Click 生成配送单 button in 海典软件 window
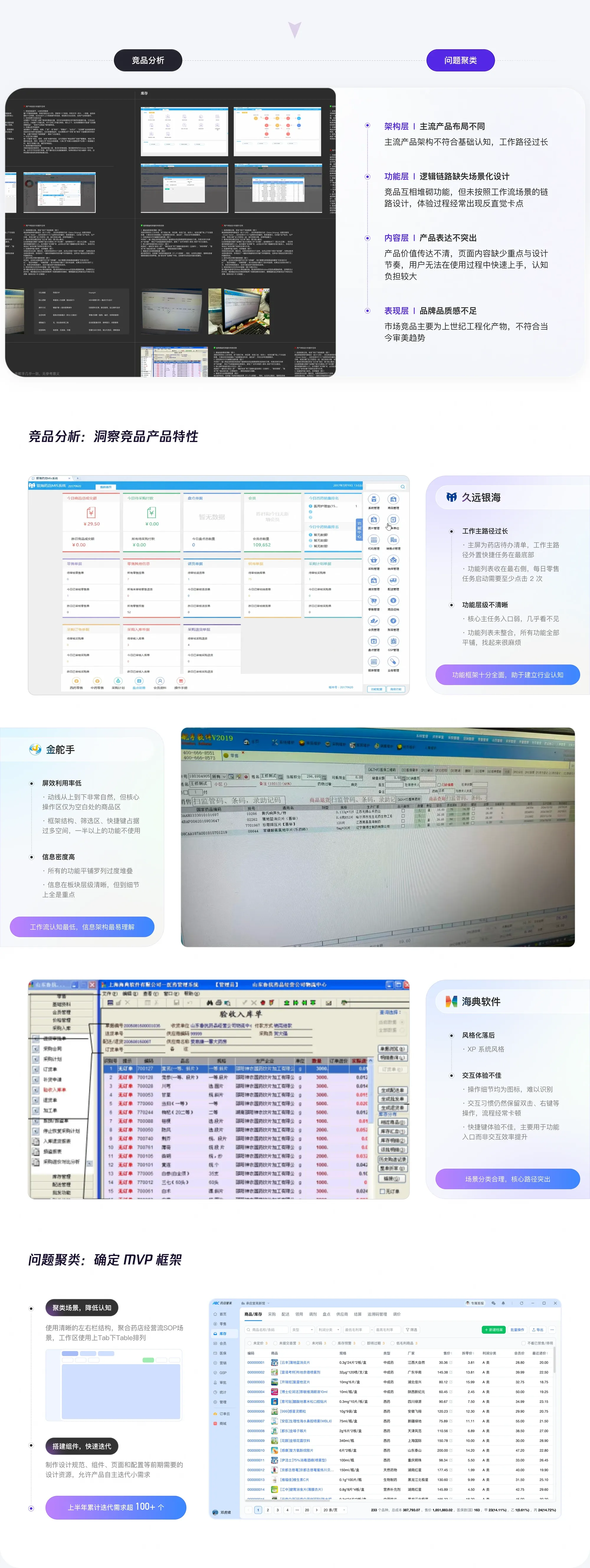This screenshot has width=590, height=1568. point(393,1090)
